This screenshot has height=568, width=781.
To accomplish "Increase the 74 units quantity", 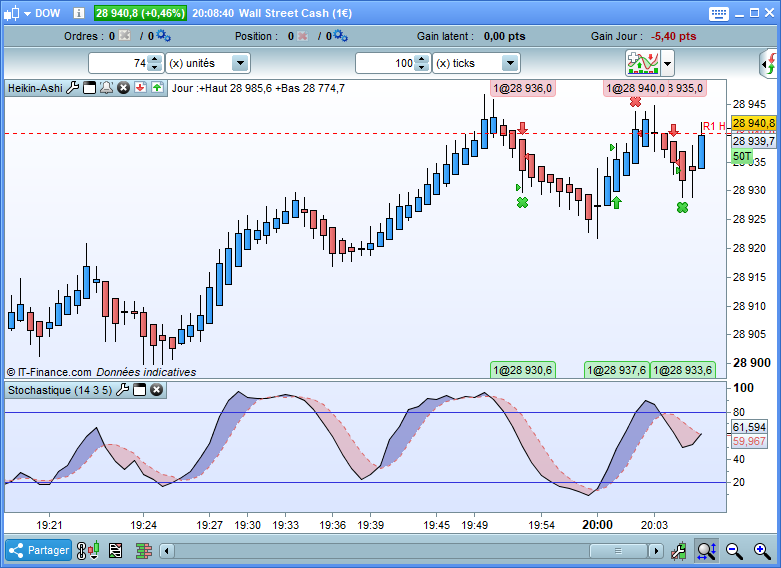I will [x=155, y=59].
